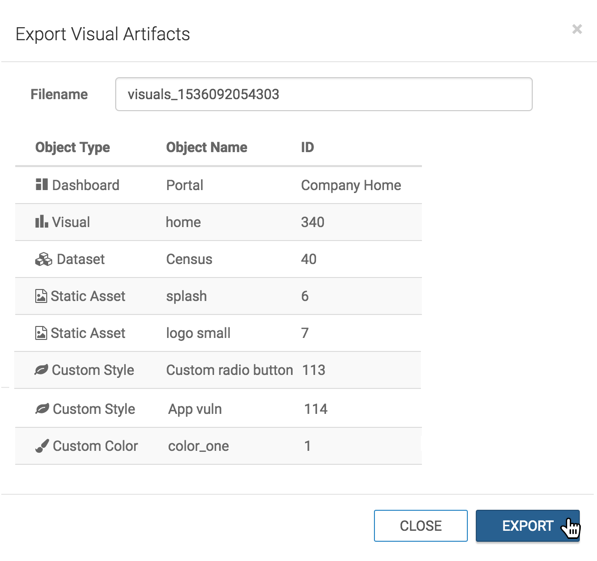Click the Dataset cubes icon

pyautogui.click(x=43, y=259)
